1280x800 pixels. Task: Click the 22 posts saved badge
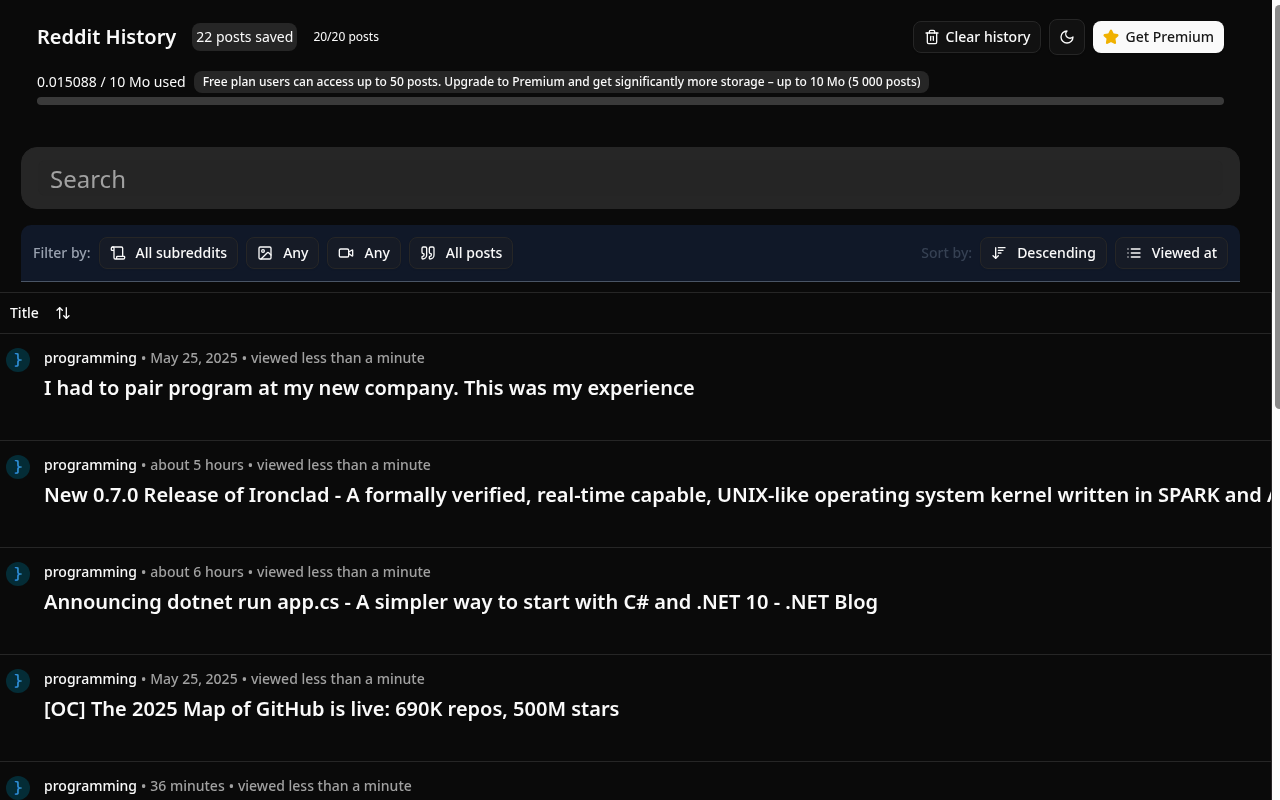[244, 37]
